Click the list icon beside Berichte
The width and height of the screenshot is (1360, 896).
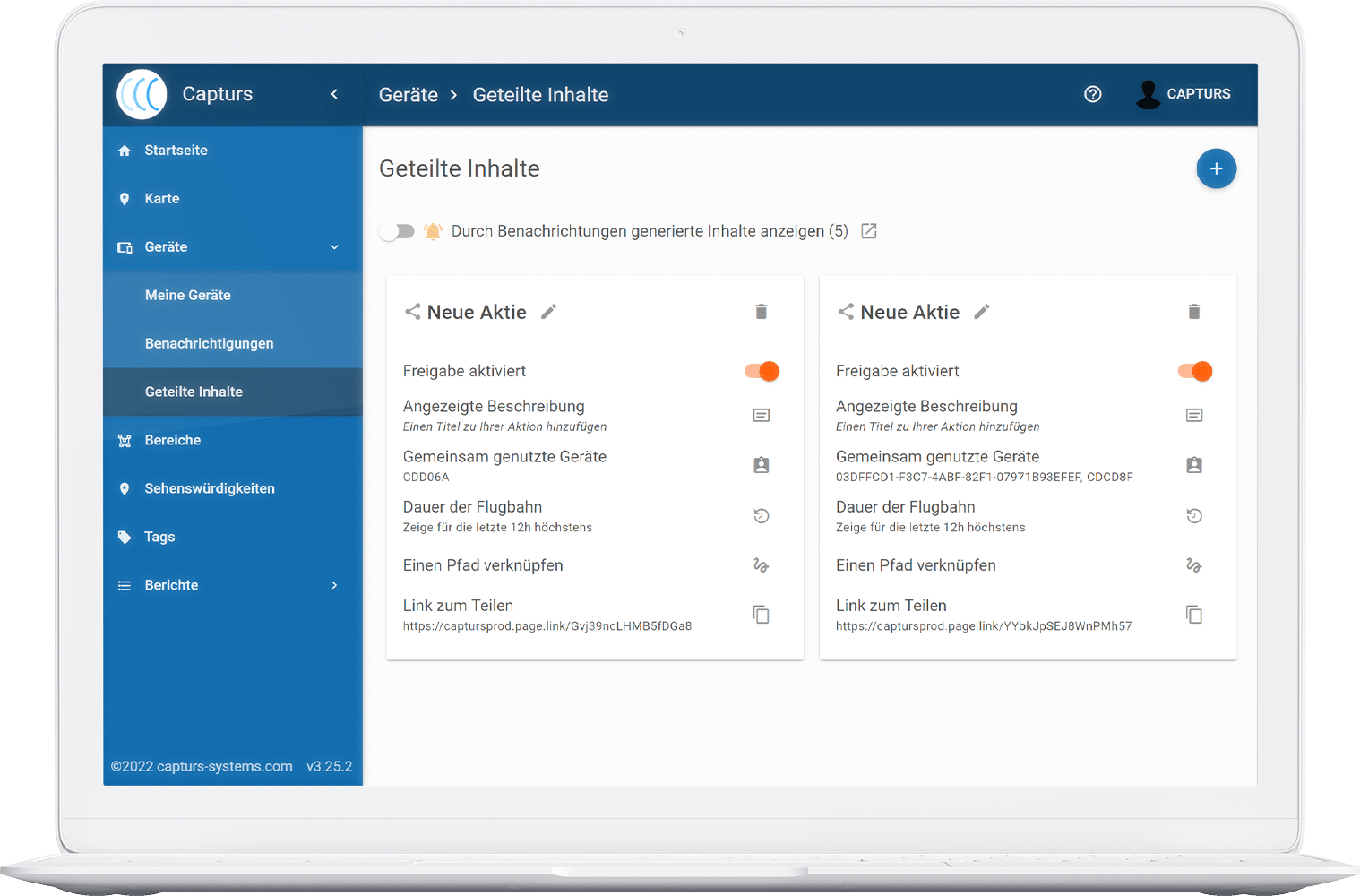click(x=125, y=586)
